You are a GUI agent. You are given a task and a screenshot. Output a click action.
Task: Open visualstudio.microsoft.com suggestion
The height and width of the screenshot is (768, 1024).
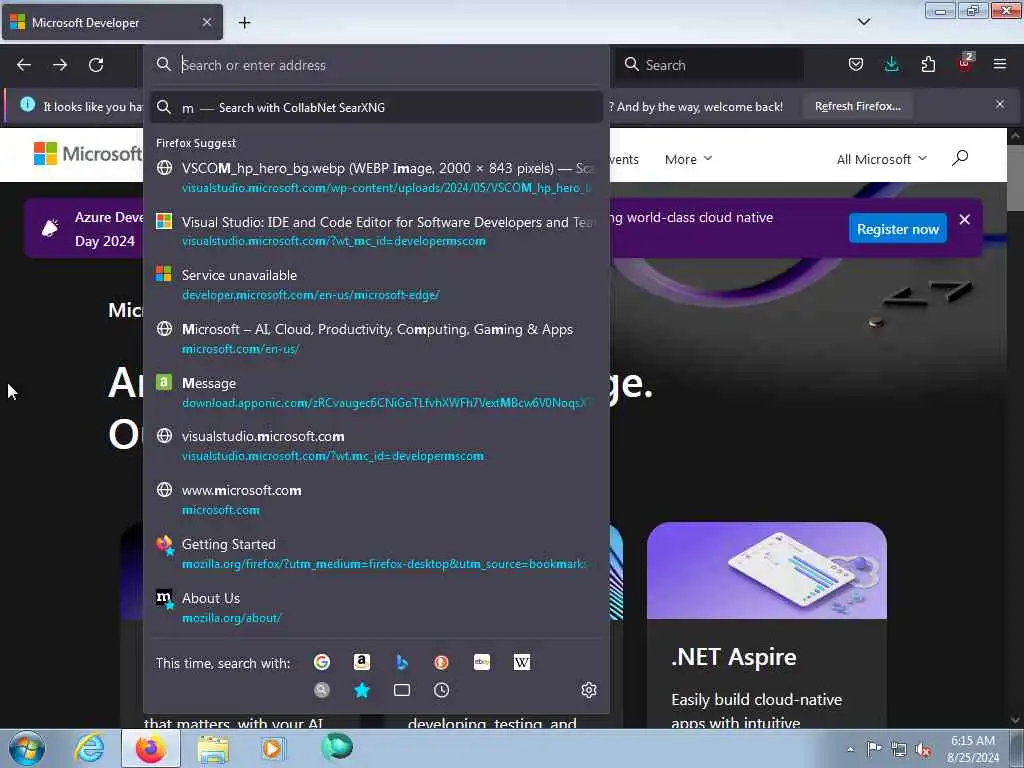tap(377, 446)
